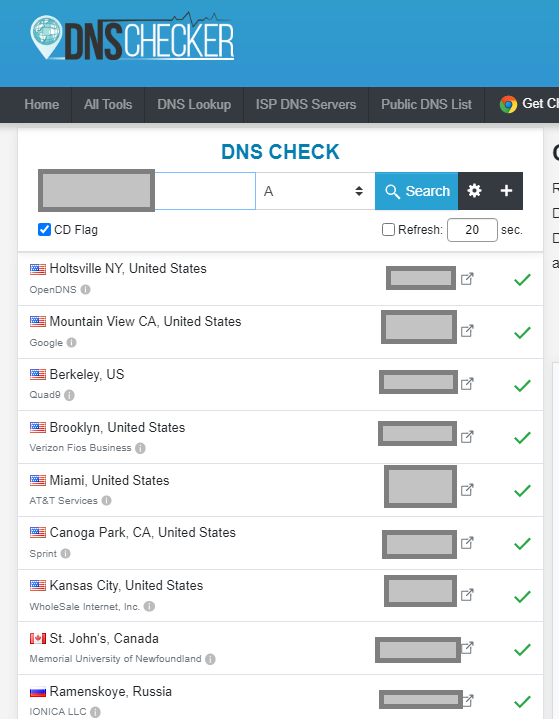Screen dimensions: 559x719
Task: Enable the Refresh checkbox
Action: click(x=388, y=229)
